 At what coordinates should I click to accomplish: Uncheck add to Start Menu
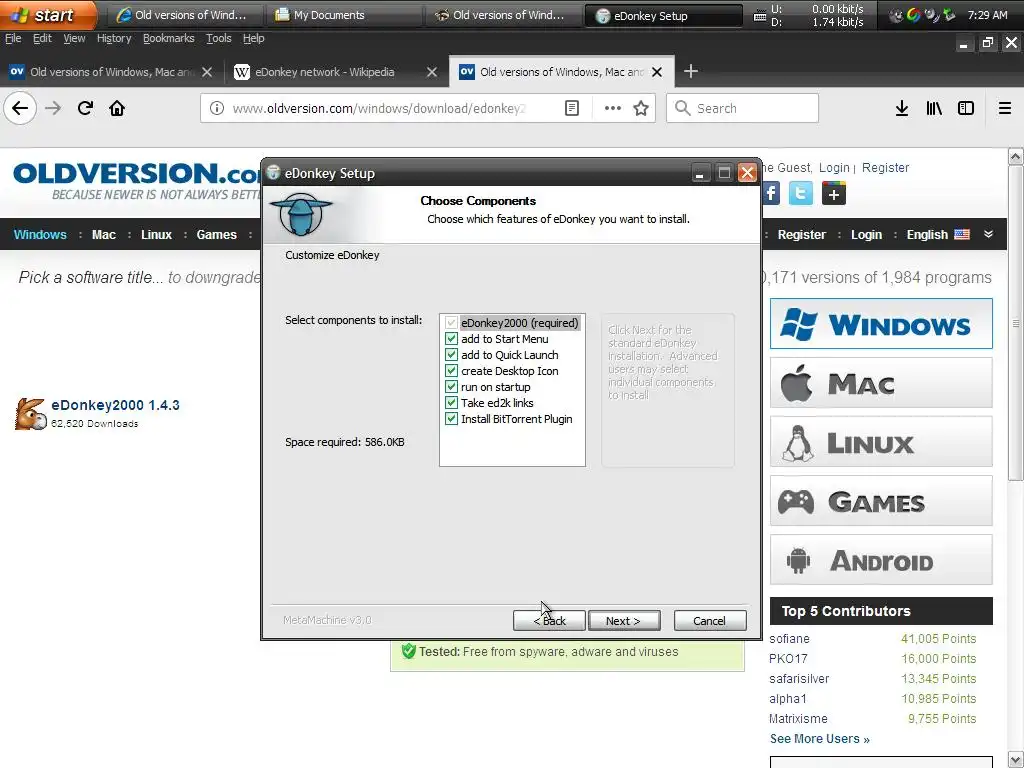[x=451, y=339]
